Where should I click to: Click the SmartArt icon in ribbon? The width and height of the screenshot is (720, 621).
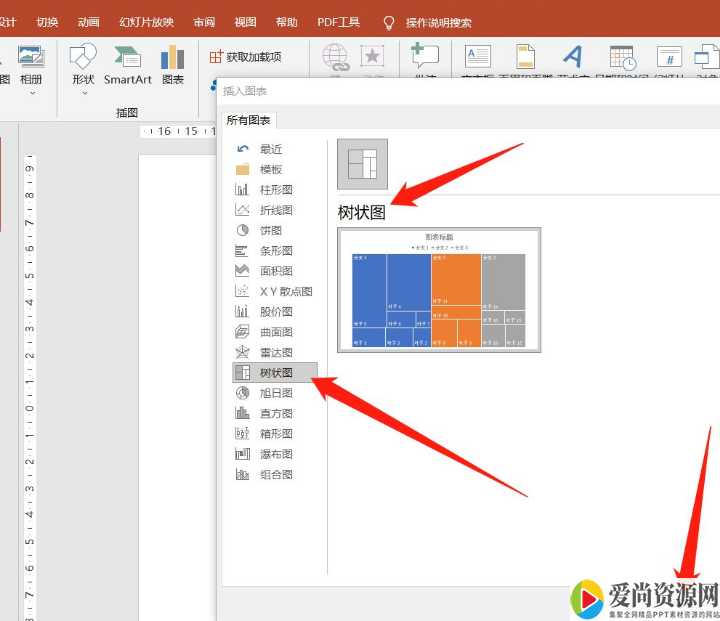point(128,65)
